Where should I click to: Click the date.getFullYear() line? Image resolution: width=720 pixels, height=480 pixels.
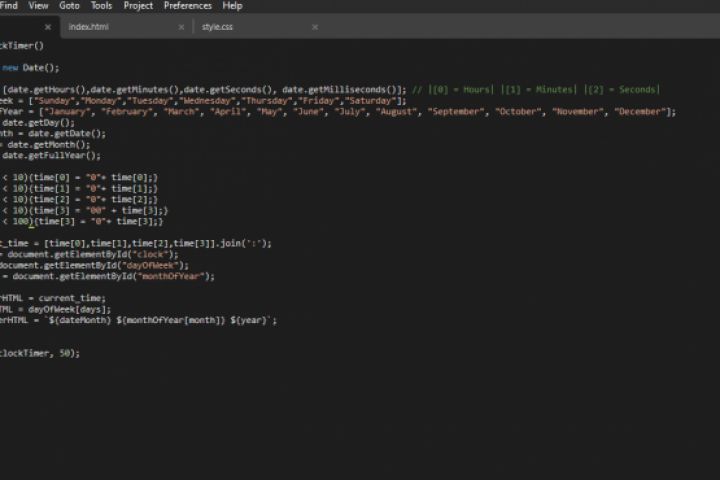pyautogui.click(x=51, y=156)
